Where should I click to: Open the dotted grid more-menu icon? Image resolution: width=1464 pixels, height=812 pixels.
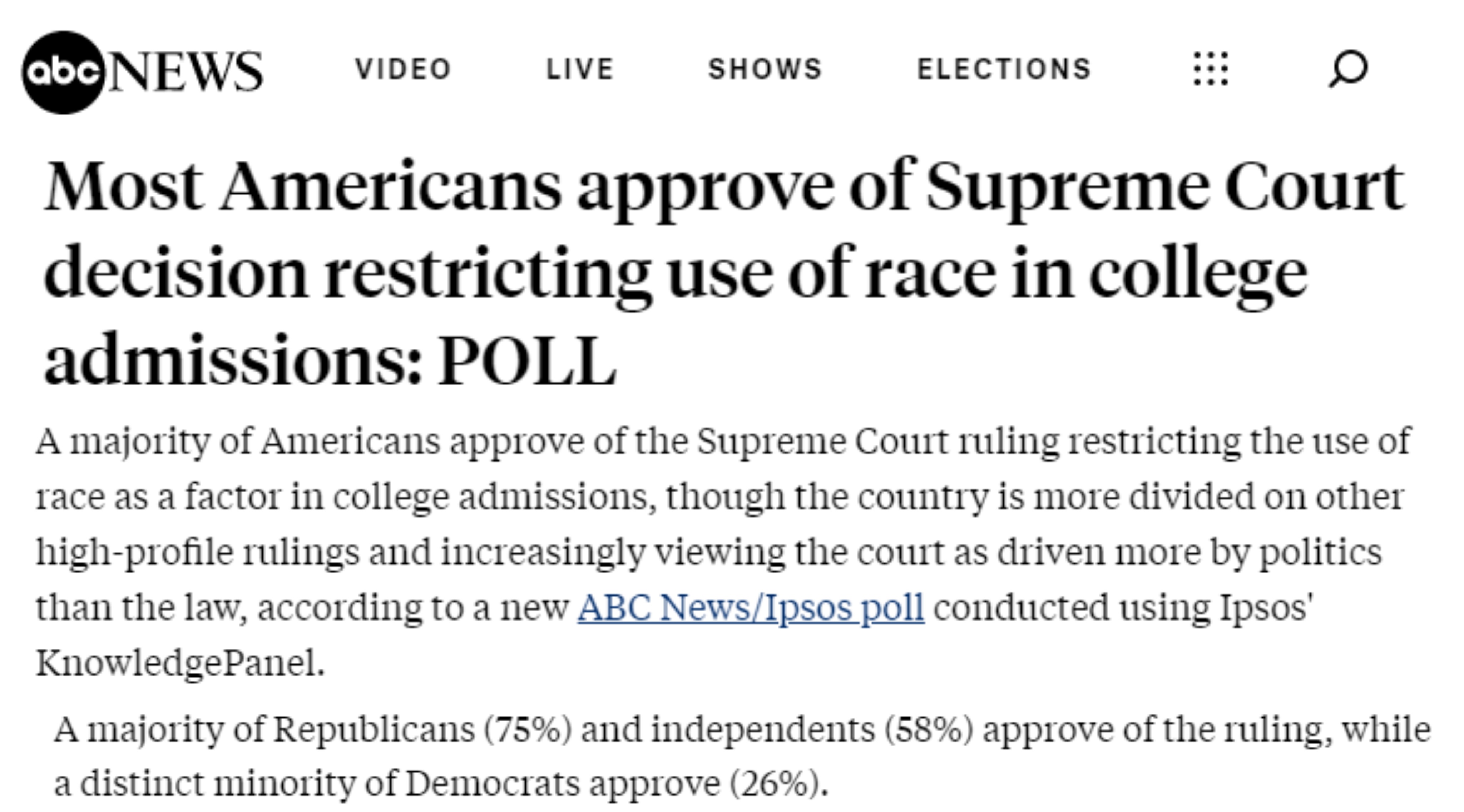1211,69
